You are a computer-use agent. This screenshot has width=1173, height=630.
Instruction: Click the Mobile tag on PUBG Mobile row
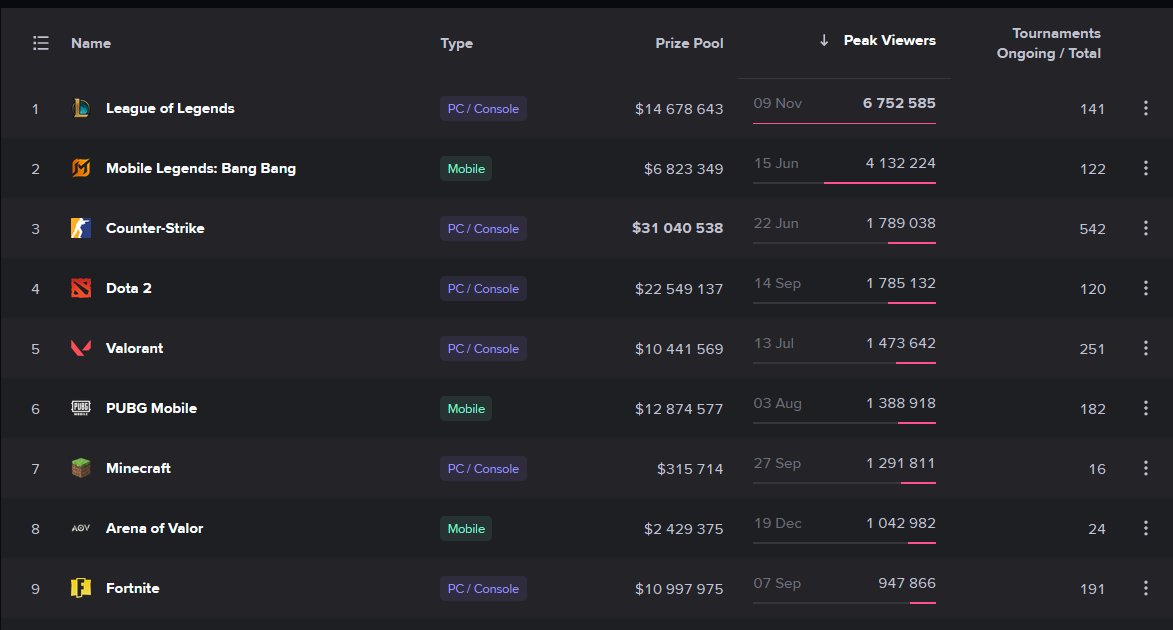click(x=466, y=409)
